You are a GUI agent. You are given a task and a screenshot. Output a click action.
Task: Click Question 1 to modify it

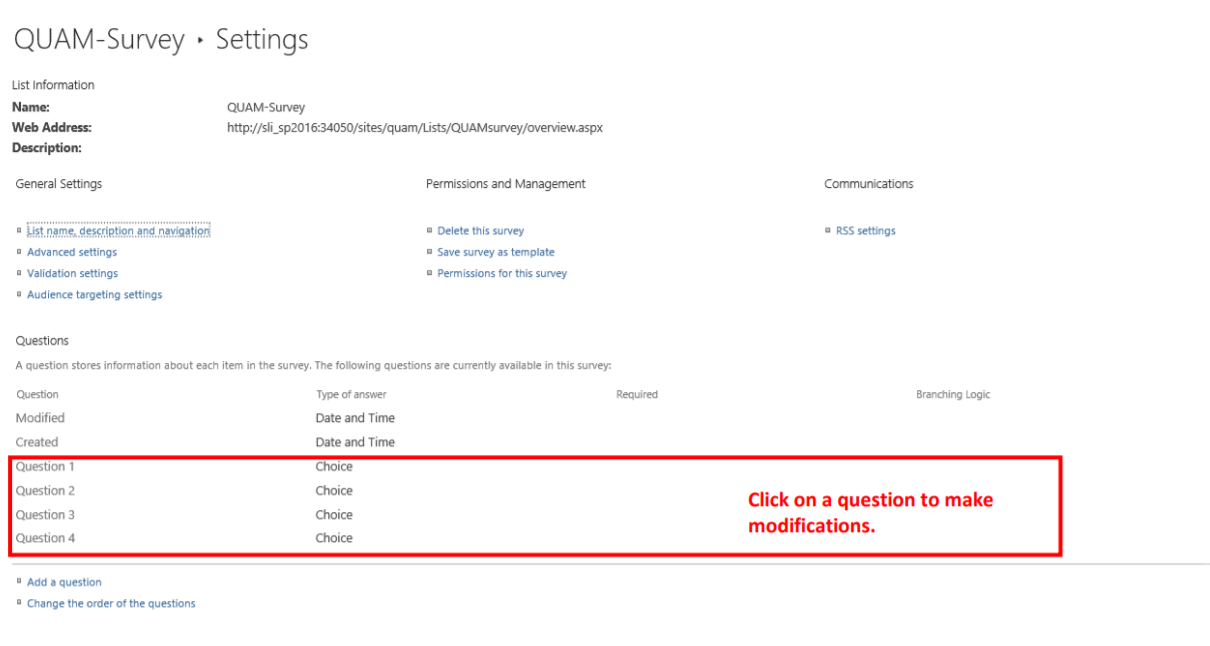click(x=45, y=467)
